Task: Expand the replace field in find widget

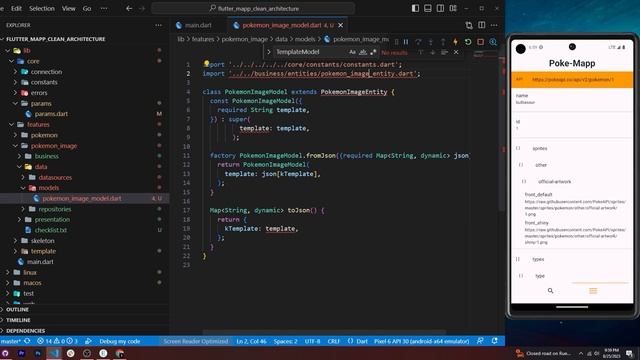Action: tap(269, 52)
